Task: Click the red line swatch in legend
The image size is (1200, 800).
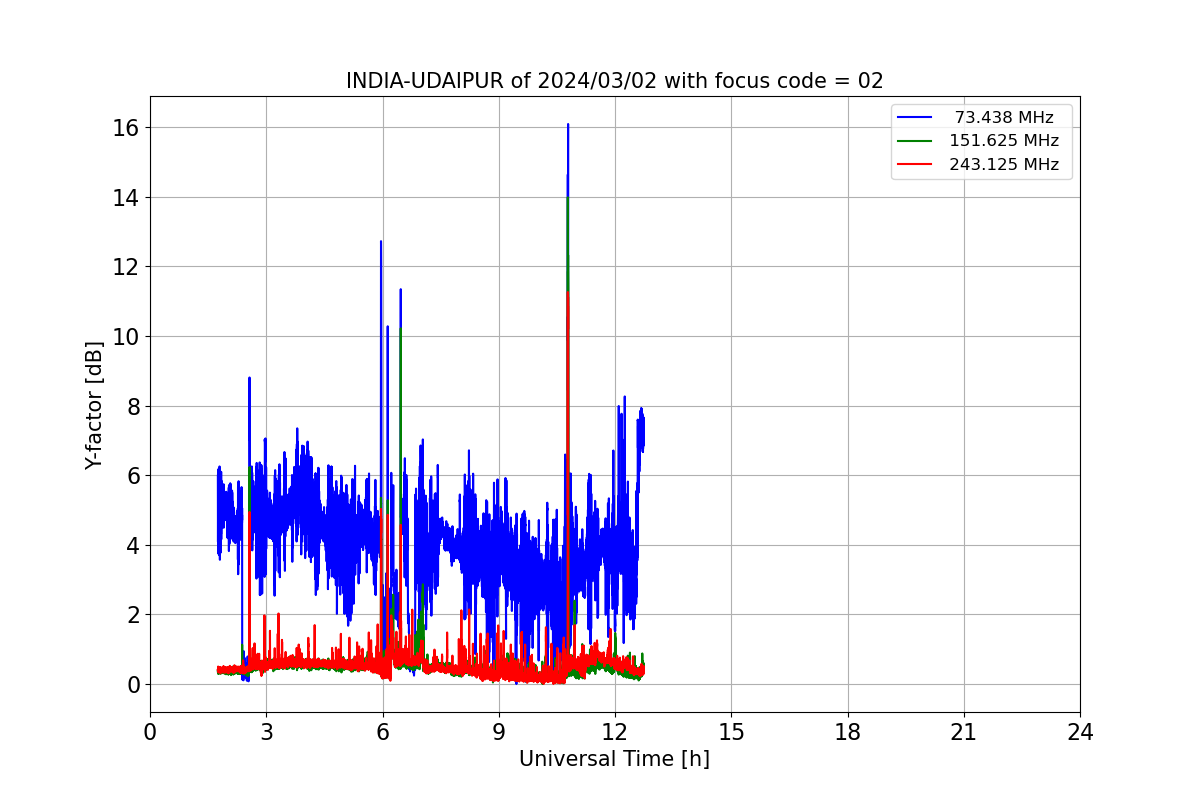Action: click(x=915, y=165)
